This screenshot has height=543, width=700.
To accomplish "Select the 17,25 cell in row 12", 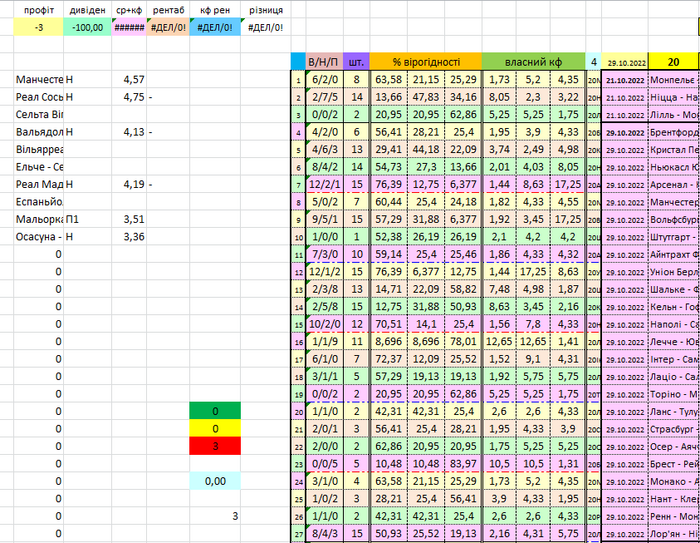I will click(533, 272).
